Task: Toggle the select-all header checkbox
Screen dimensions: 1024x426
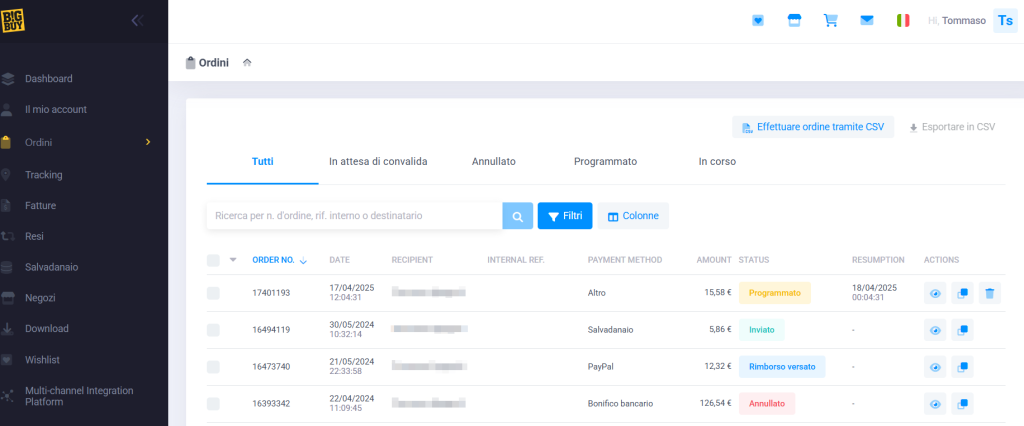Action: [213, 260]
